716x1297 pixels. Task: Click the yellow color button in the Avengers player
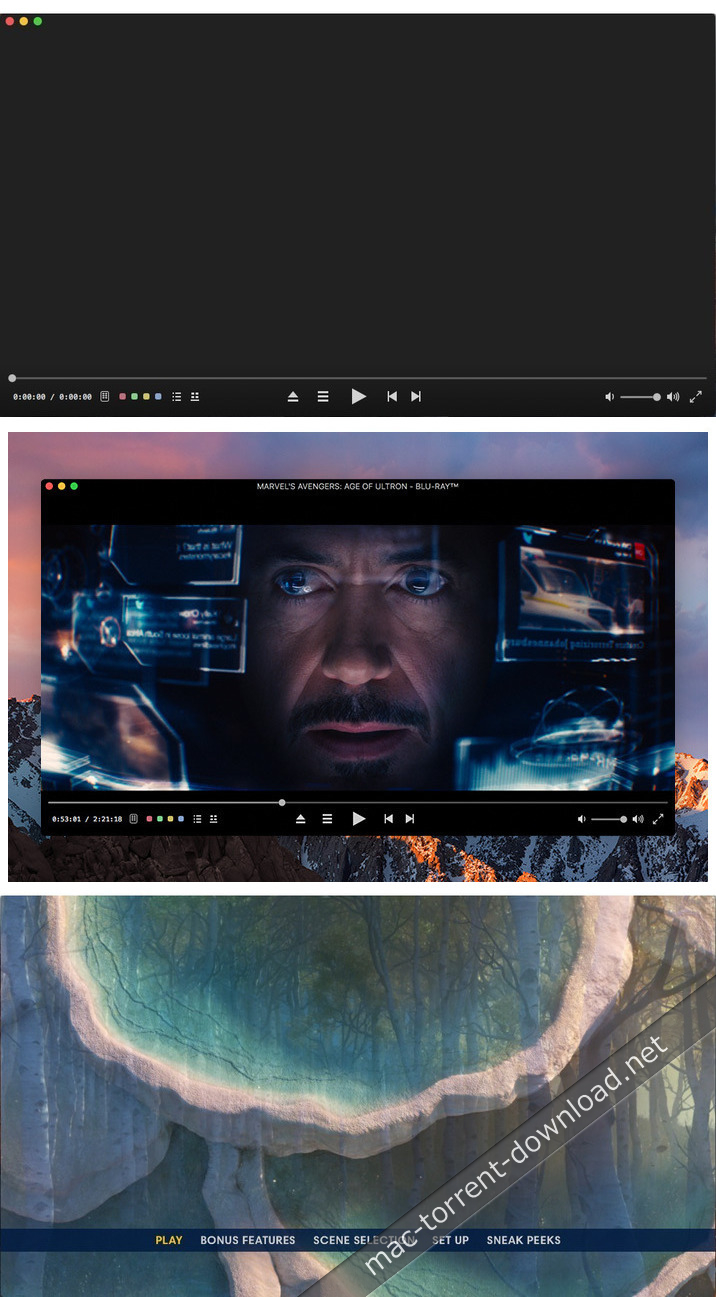point(170,819)
